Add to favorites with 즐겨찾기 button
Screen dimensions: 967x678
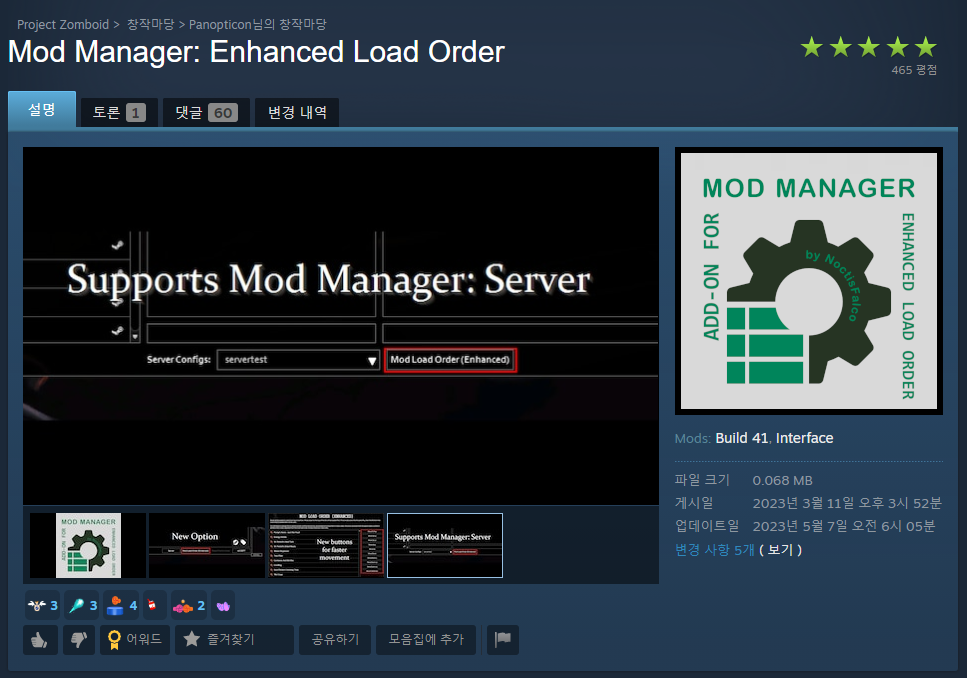pyautogui.click(x=234, y=640)
